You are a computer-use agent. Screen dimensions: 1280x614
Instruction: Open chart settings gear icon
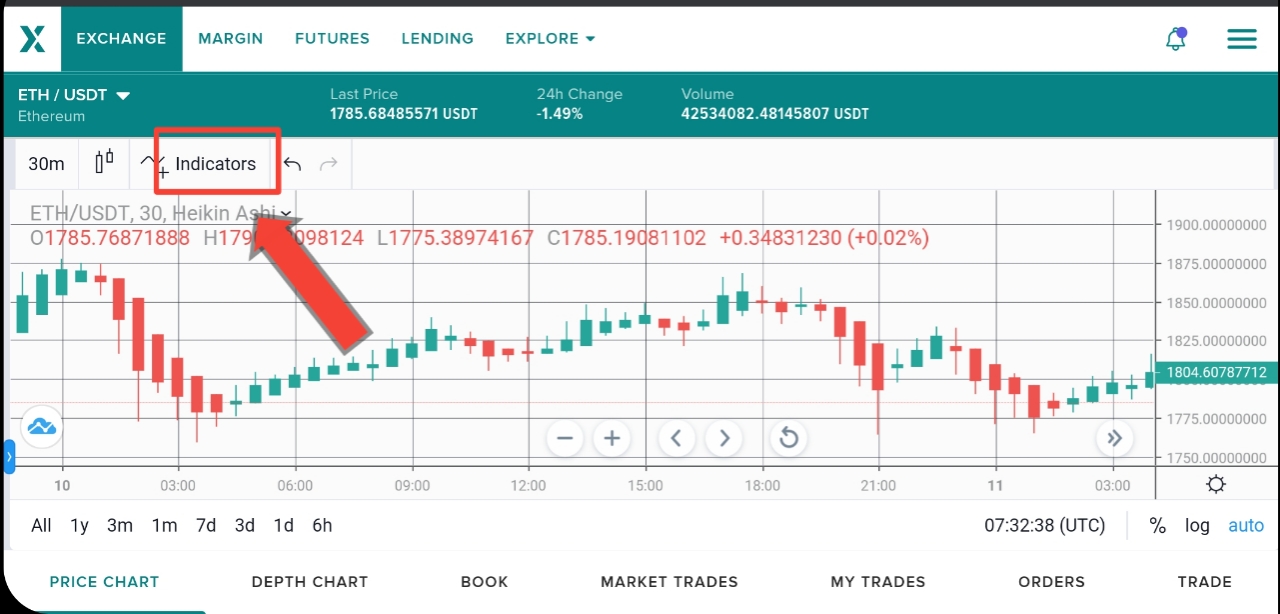pyautogui.click(x=1216, y=485)
